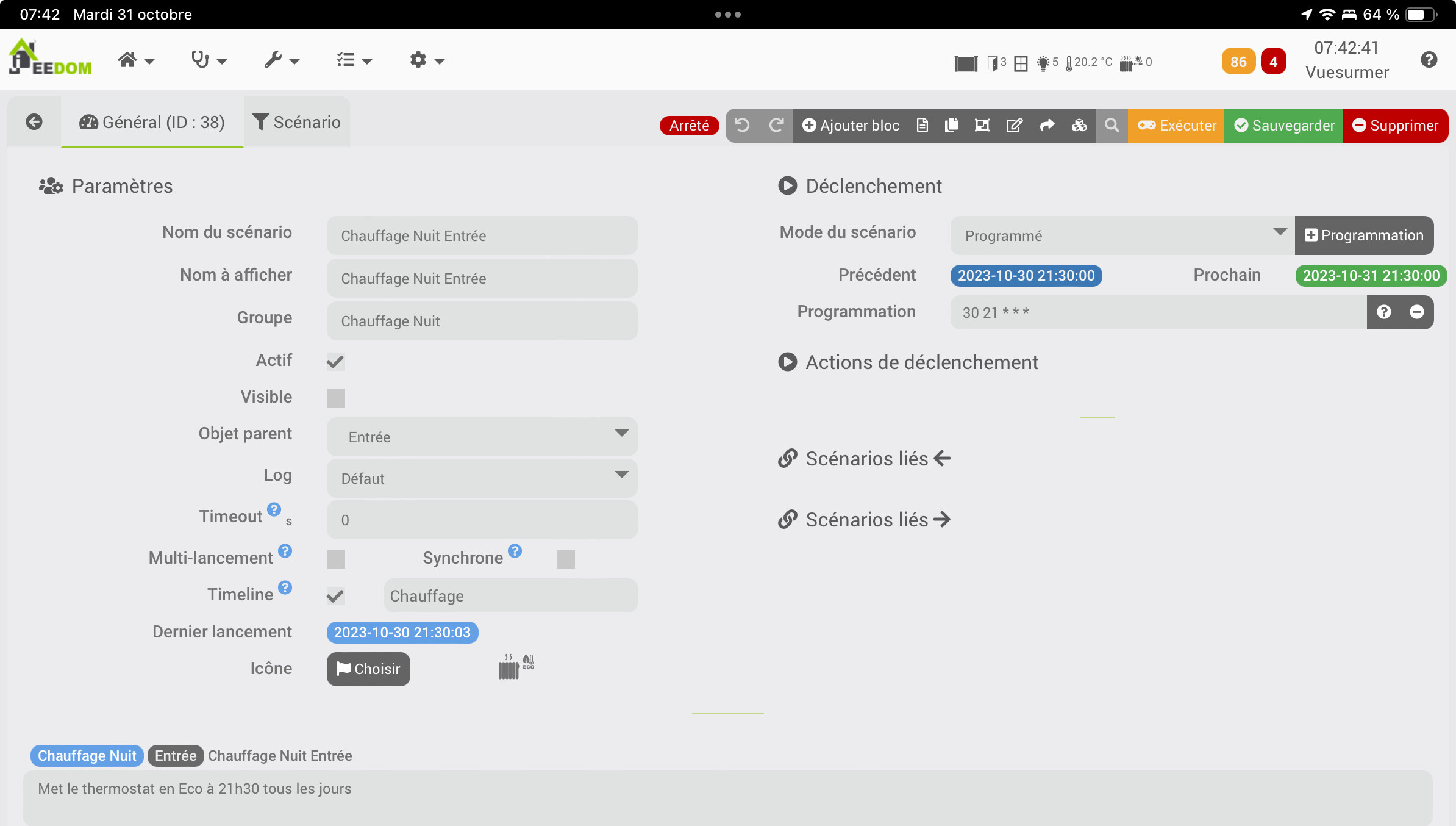This screenshot has height=826, width=1456.
Task: Enable the Visible checkbox
Action: tap(335, 398)
